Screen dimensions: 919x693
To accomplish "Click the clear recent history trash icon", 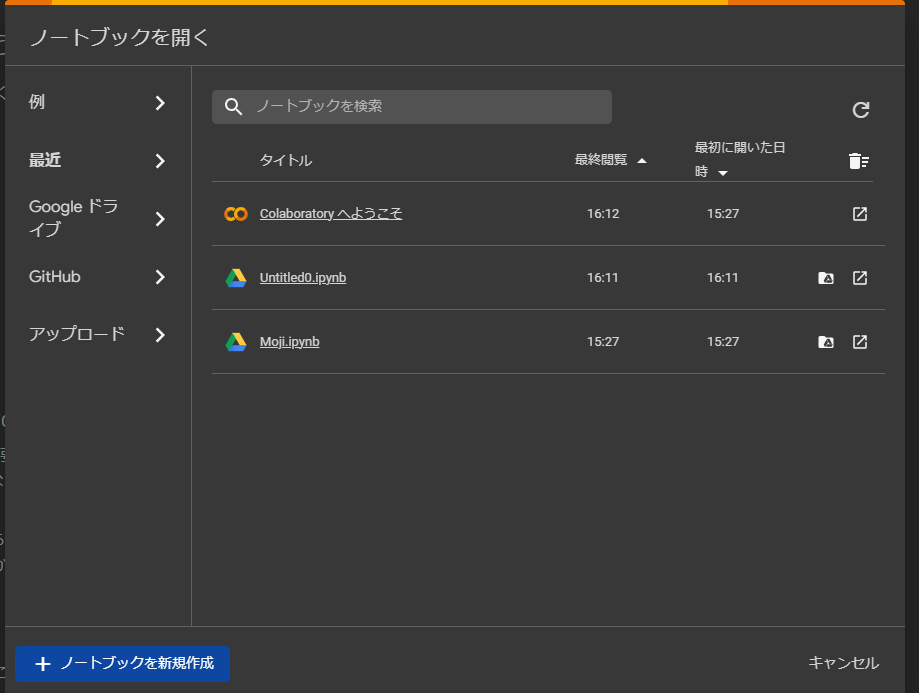I will [x=859, y=161].
